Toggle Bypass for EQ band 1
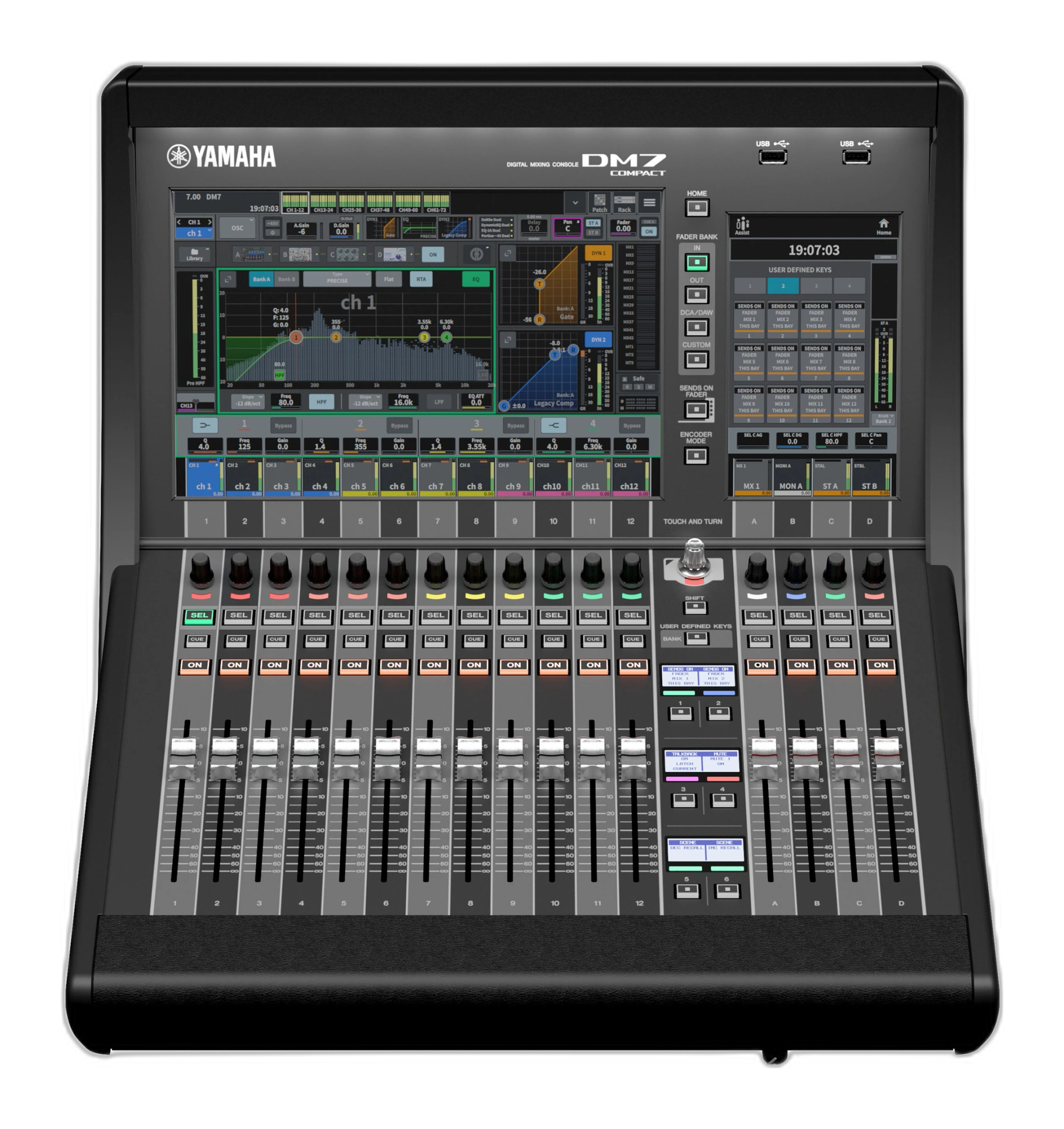The image size is (1064, 1129). tap(283, 425)
